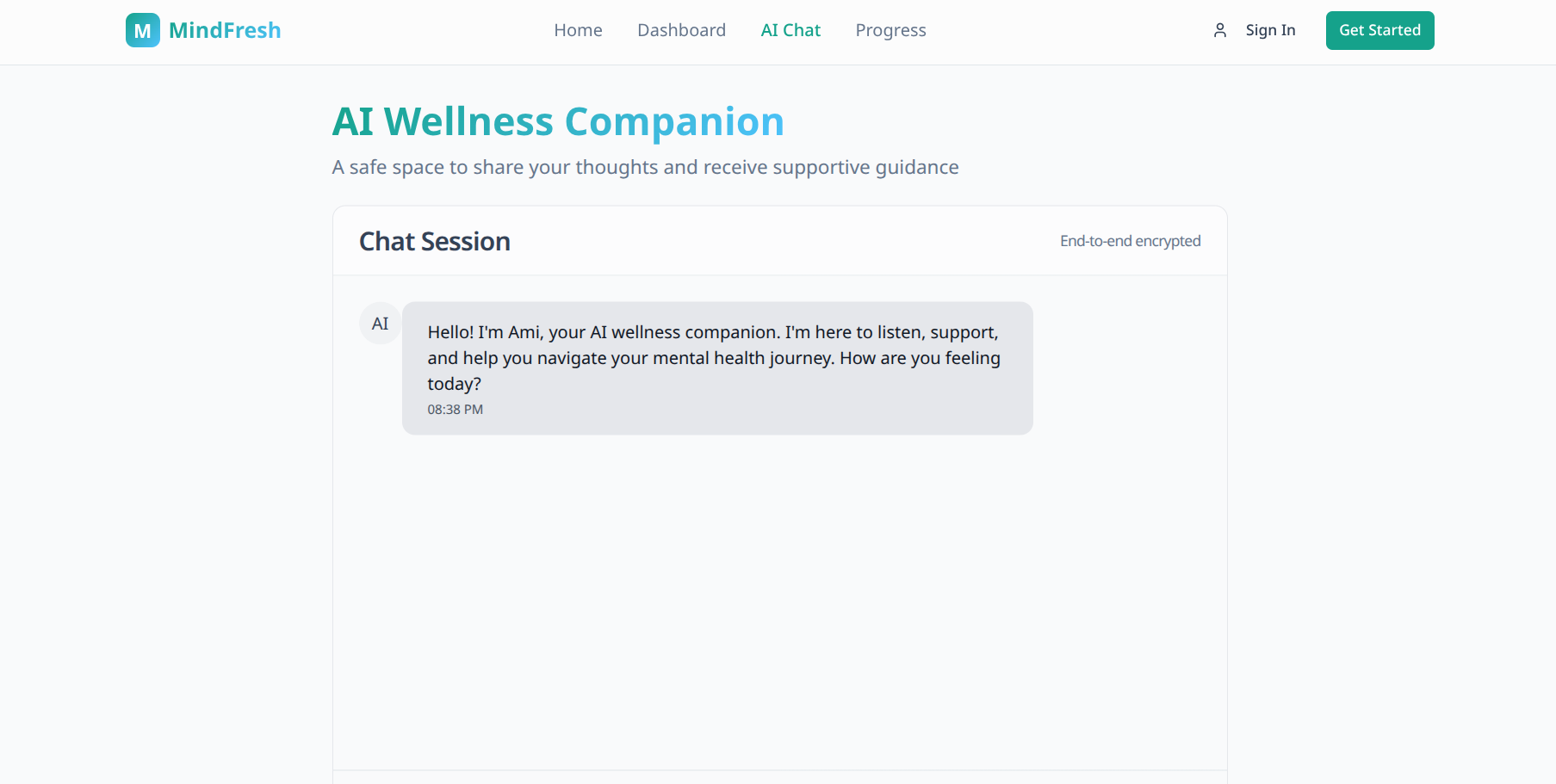The width and height of the screenshot is (1556, 784).
Task: Click the Chat Session header title
Action: click(x=434, y=241)
